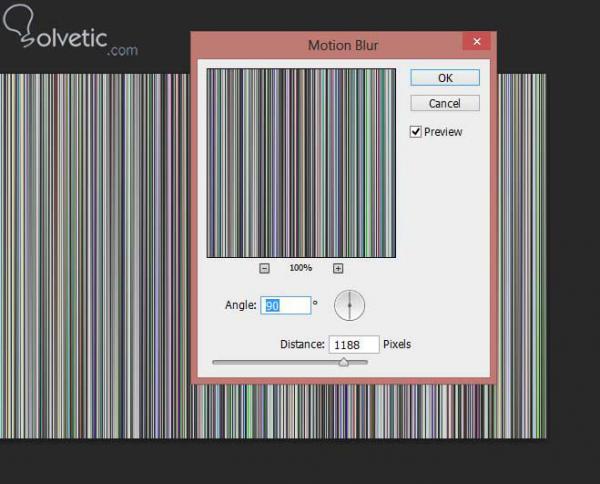600x484 pixels.
Task: Cancel the Motion Blur dialog
Action: pyautogui.click(x=445, y=103)
